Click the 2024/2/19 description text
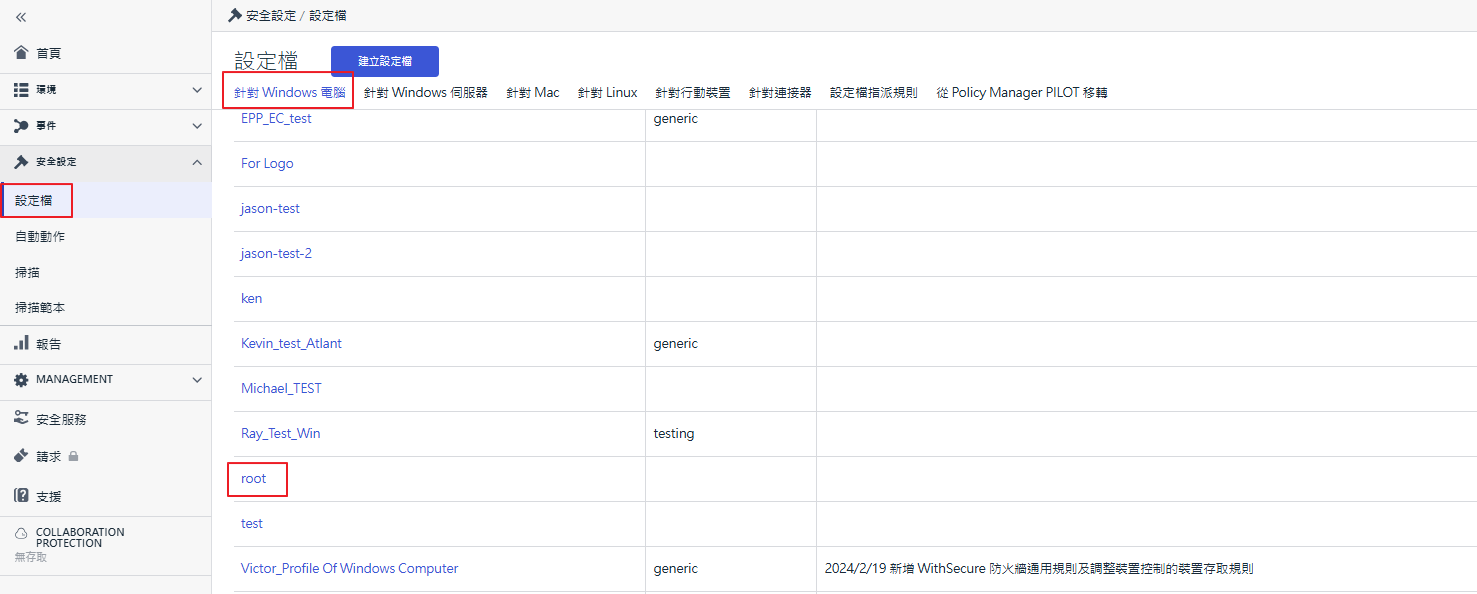 tap(1039, 568)
